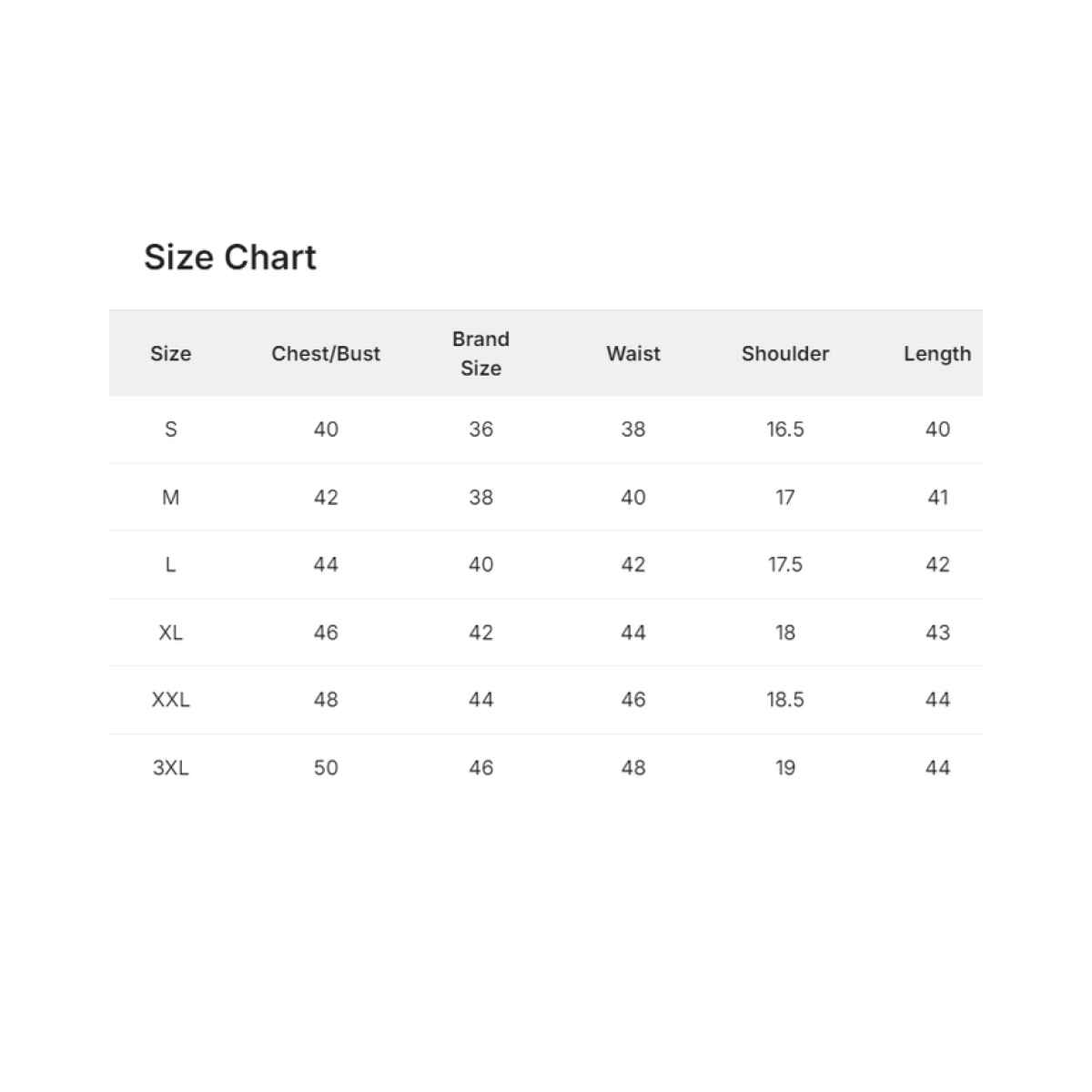Click the Size column header

coord(170,353)
